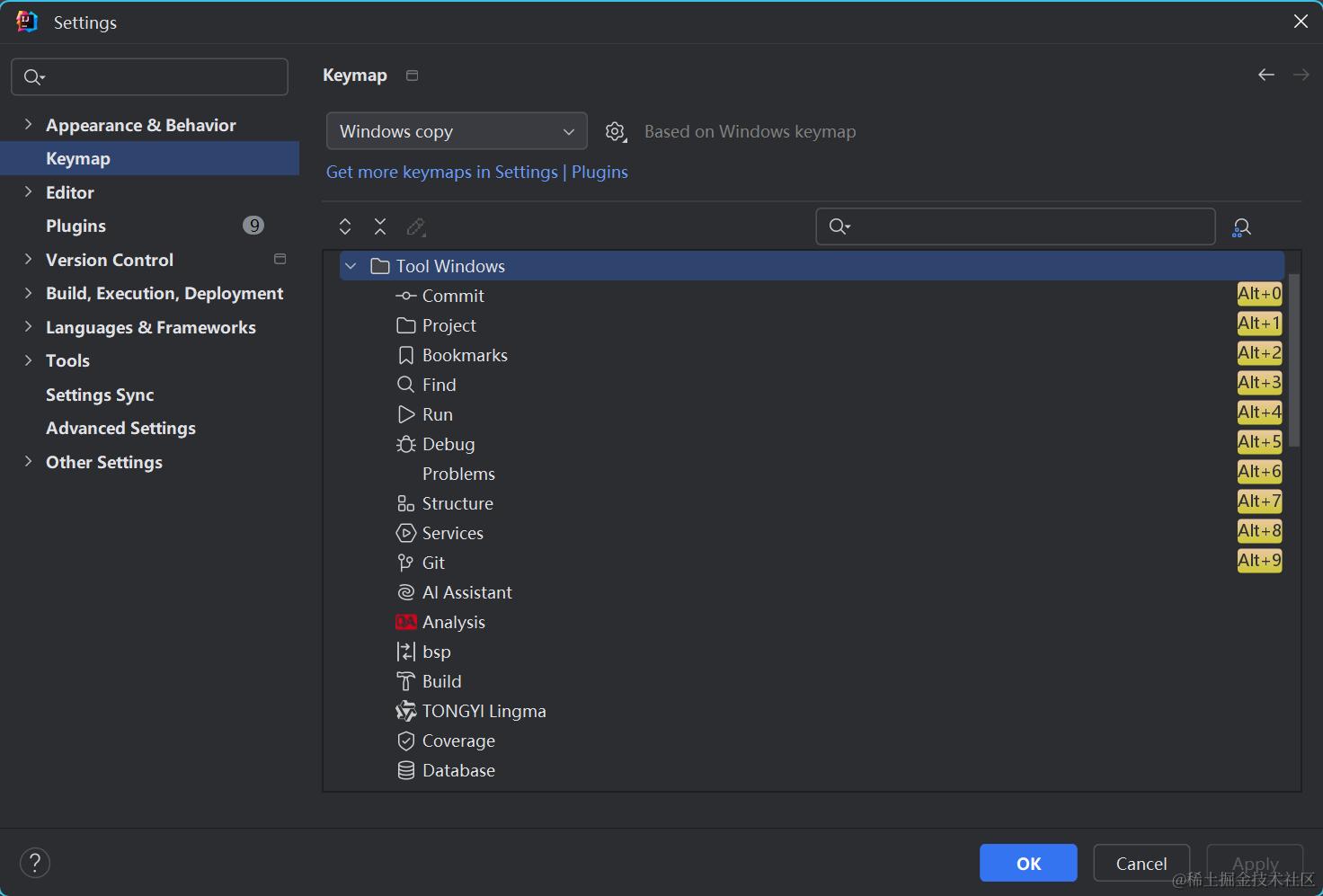The width and height of the screenshot is (1323, 896).
Task: Open the help question mark button
Action: (35, 863)
